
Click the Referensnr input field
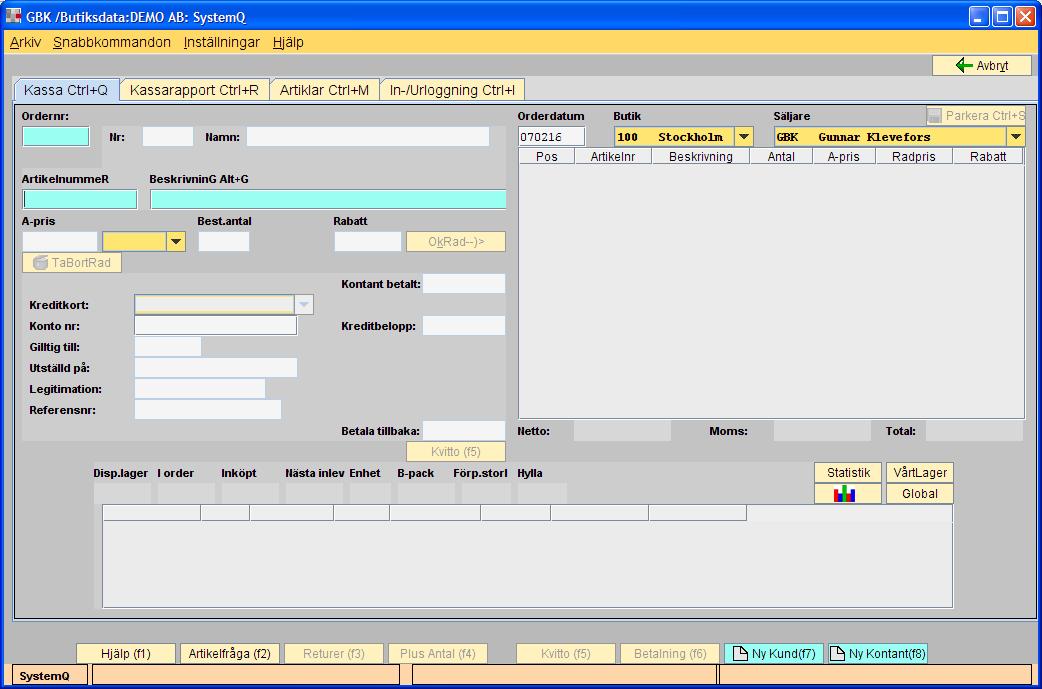coord(208,410)
